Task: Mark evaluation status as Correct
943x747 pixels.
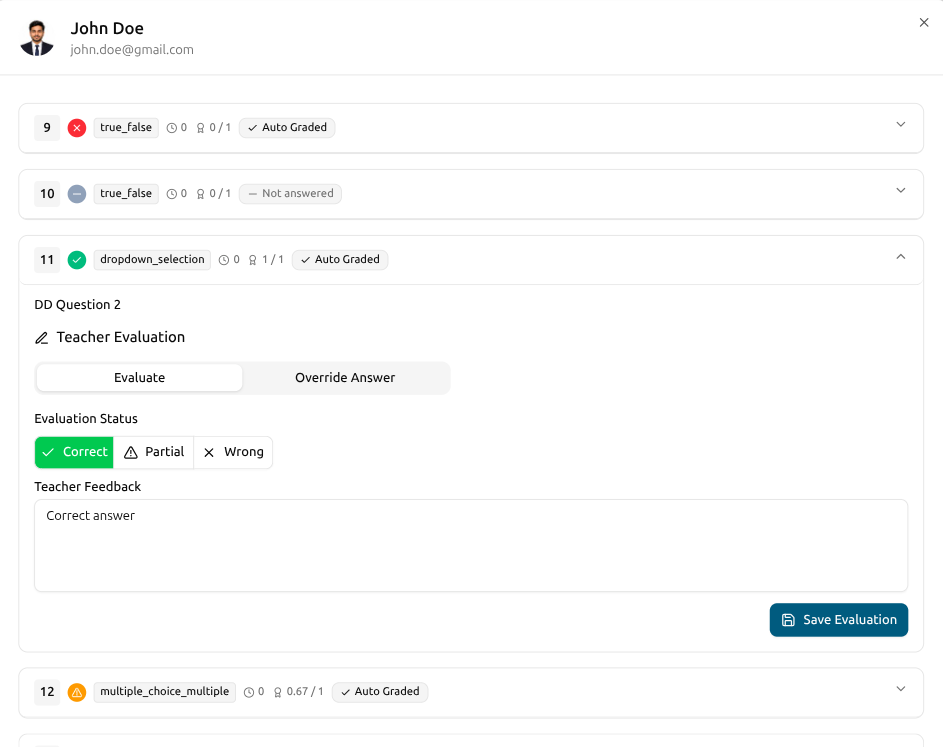Action: click(x=74, y=452)
